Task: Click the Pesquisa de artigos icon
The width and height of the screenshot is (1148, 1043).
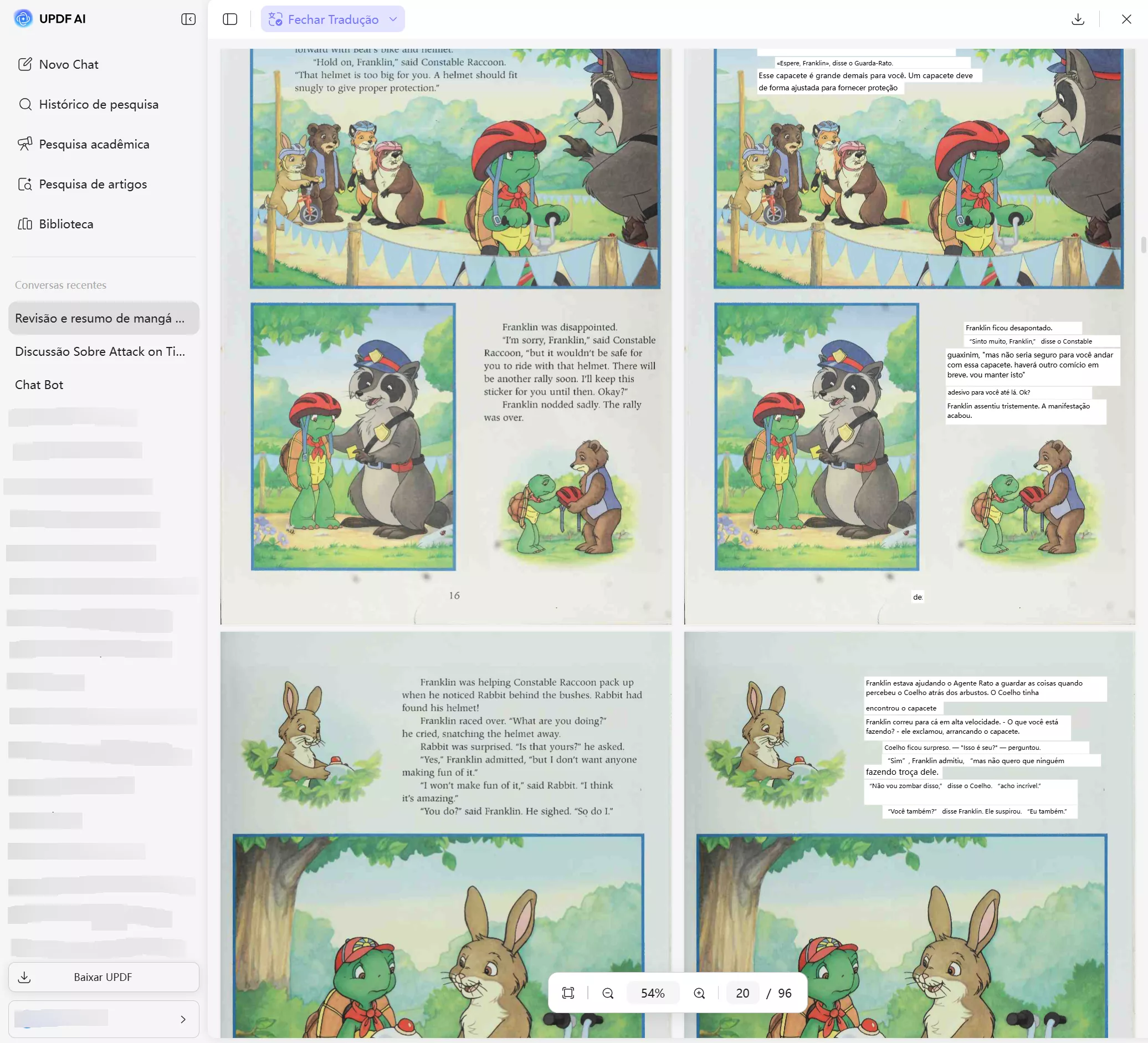Action: pyautogui.click(x=25, y=184)
